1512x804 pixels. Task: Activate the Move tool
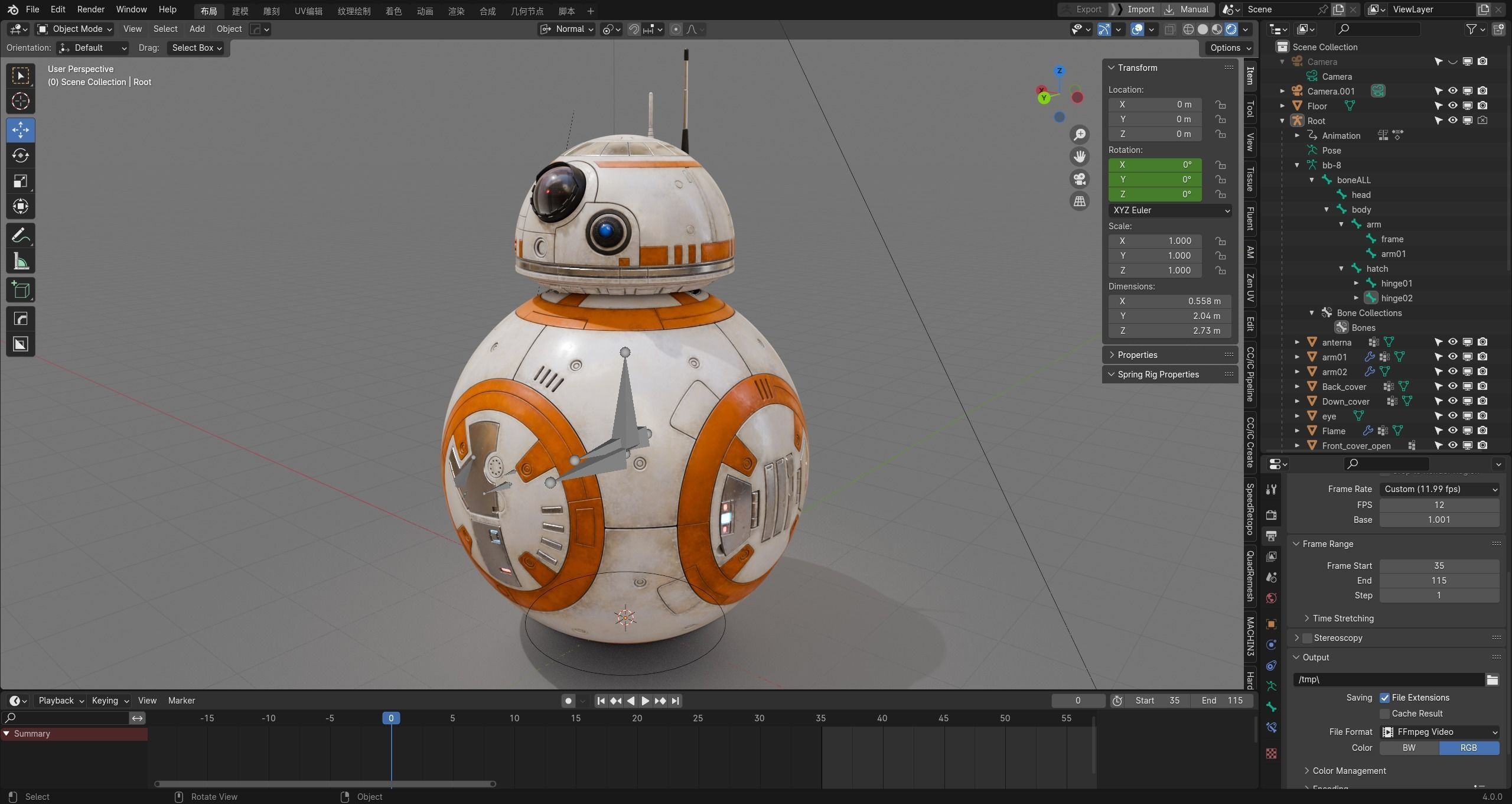(21, 130)
